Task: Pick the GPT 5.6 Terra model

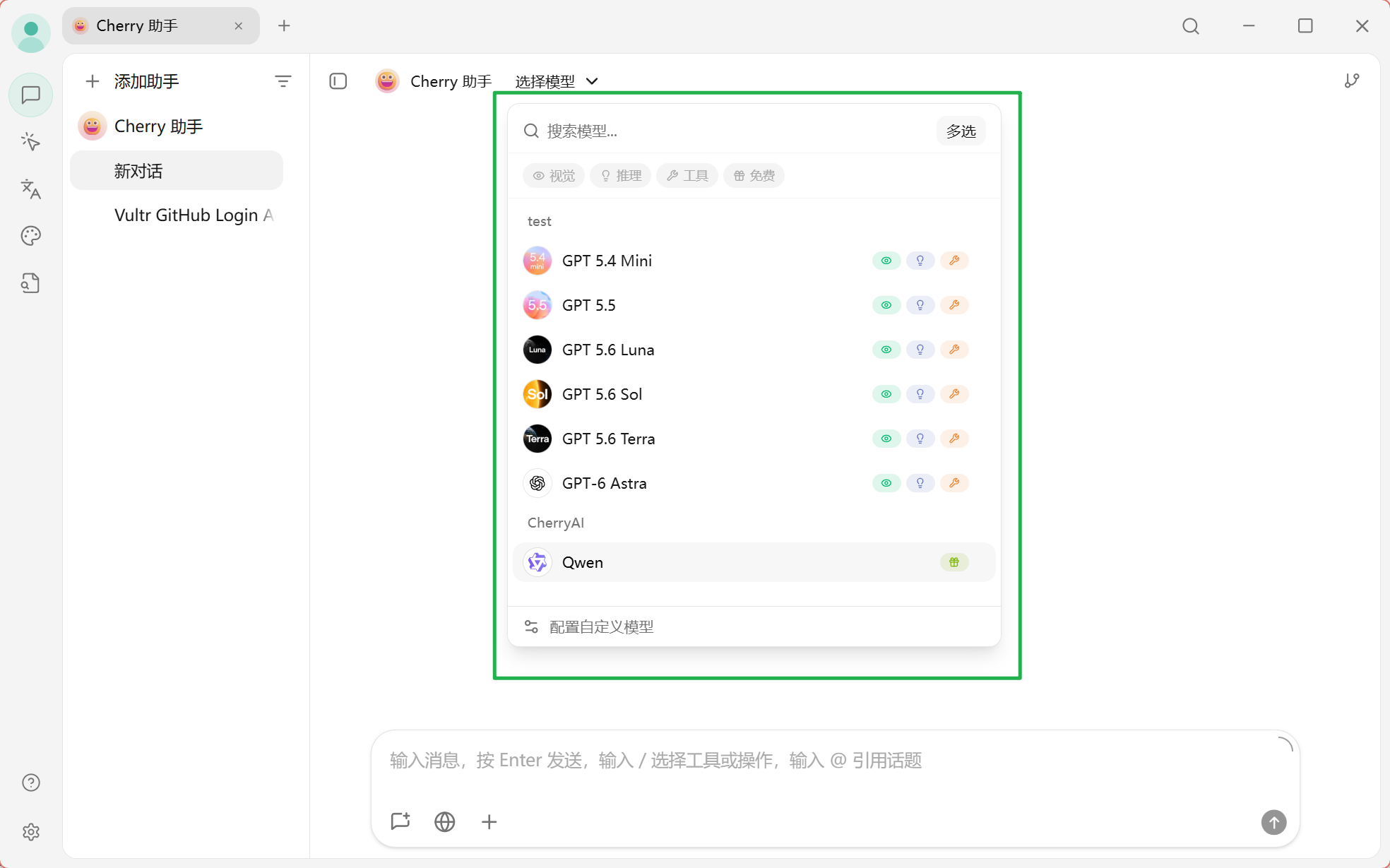Action: [754, 439]
